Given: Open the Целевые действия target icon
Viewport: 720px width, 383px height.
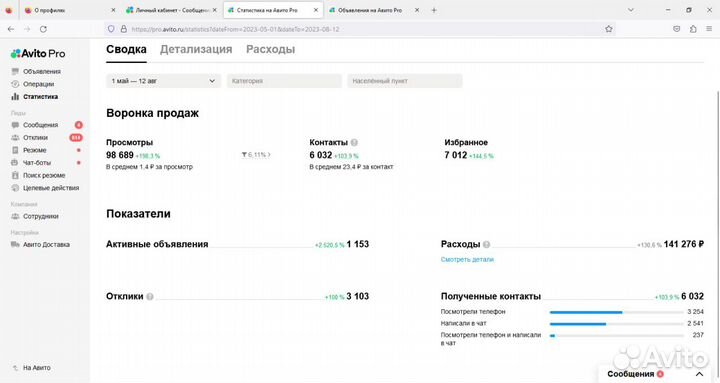Looking at the screenshot, I should pos(15,188).
